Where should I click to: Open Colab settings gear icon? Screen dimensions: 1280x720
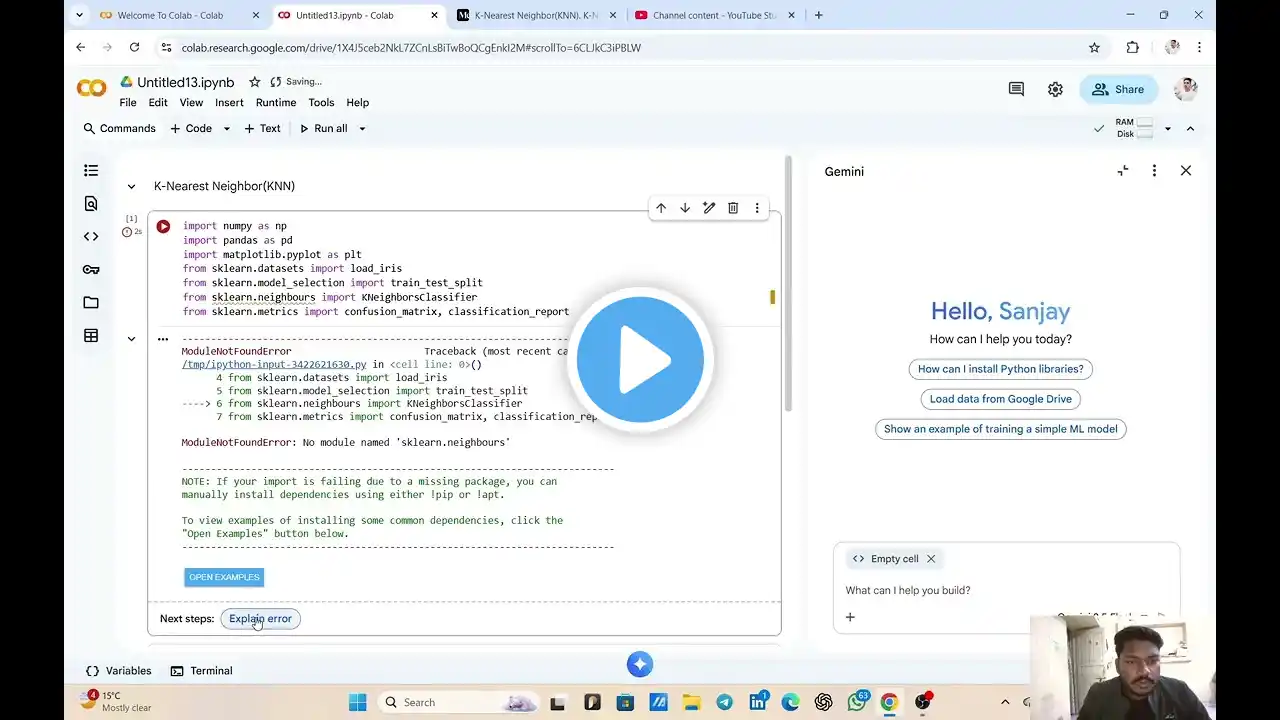[1055, 89]
